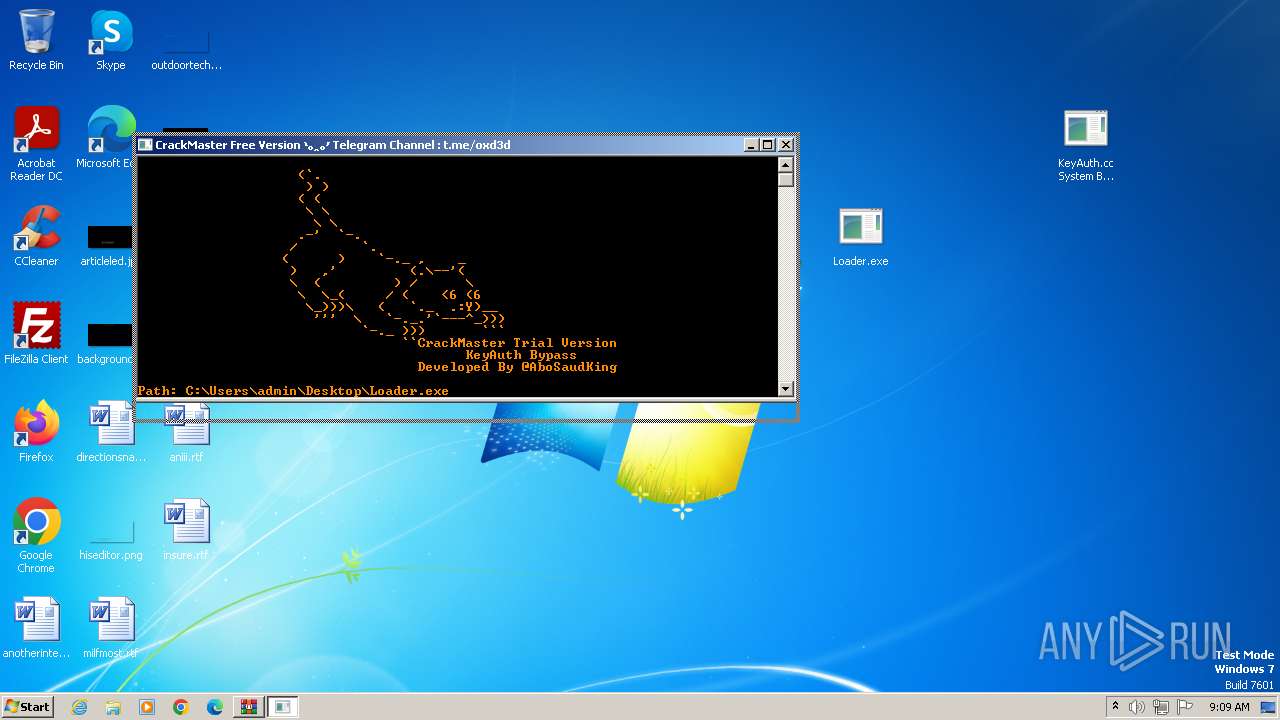This screenshot has height=720, width=1280.
Task: Open Edge from the taskbar
Action: pos(215,707)
